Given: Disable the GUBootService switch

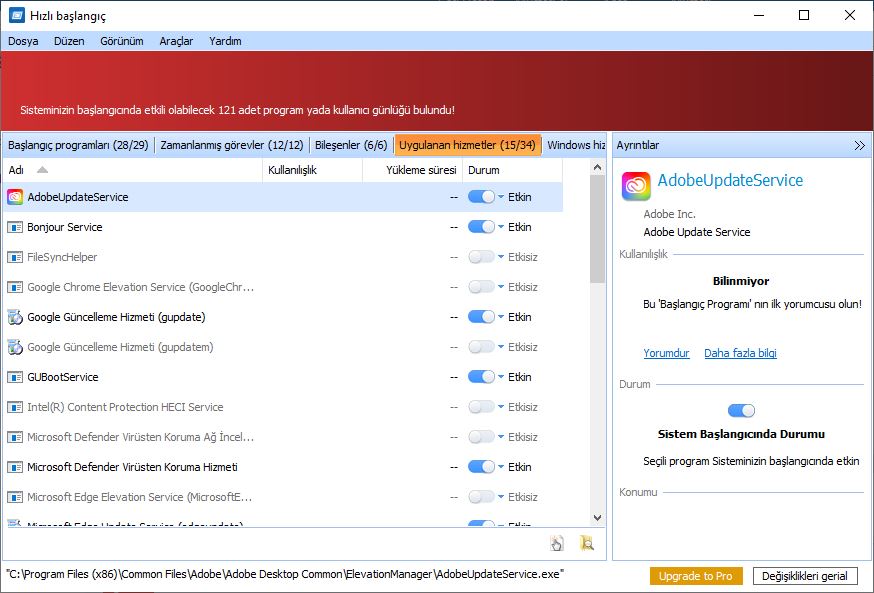Looking at the screenshot, I should coord(482,377).
